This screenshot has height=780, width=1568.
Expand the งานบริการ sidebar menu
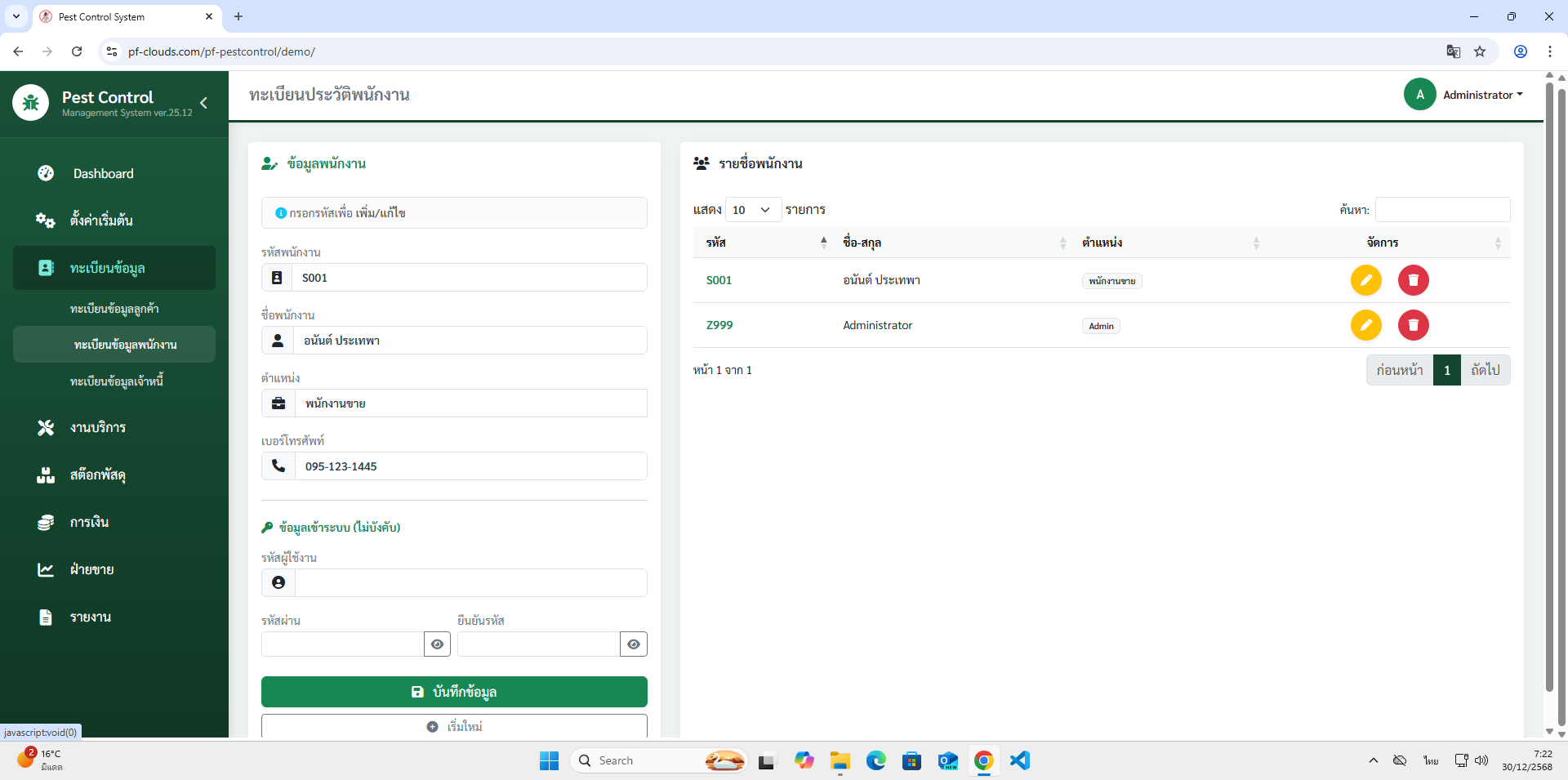coord(98,427)
